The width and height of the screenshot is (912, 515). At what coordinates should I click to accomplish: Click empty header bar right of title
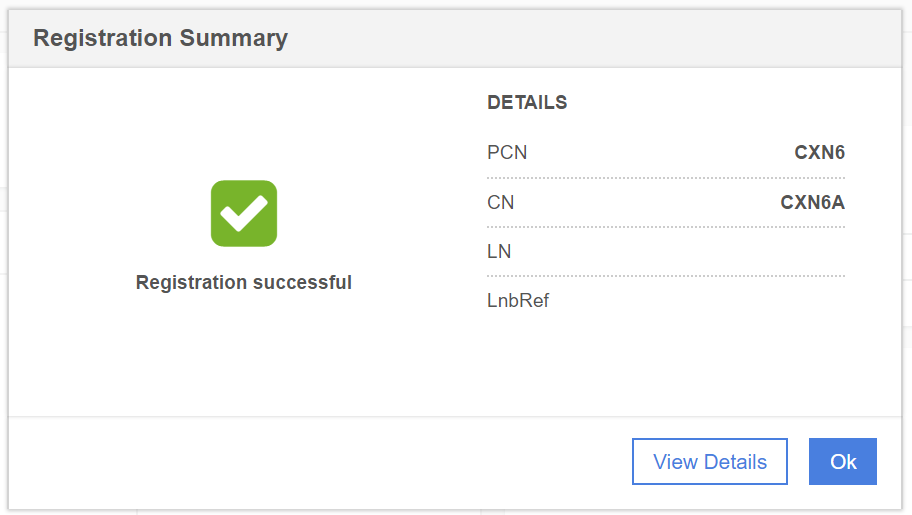[x=600, y=39]
